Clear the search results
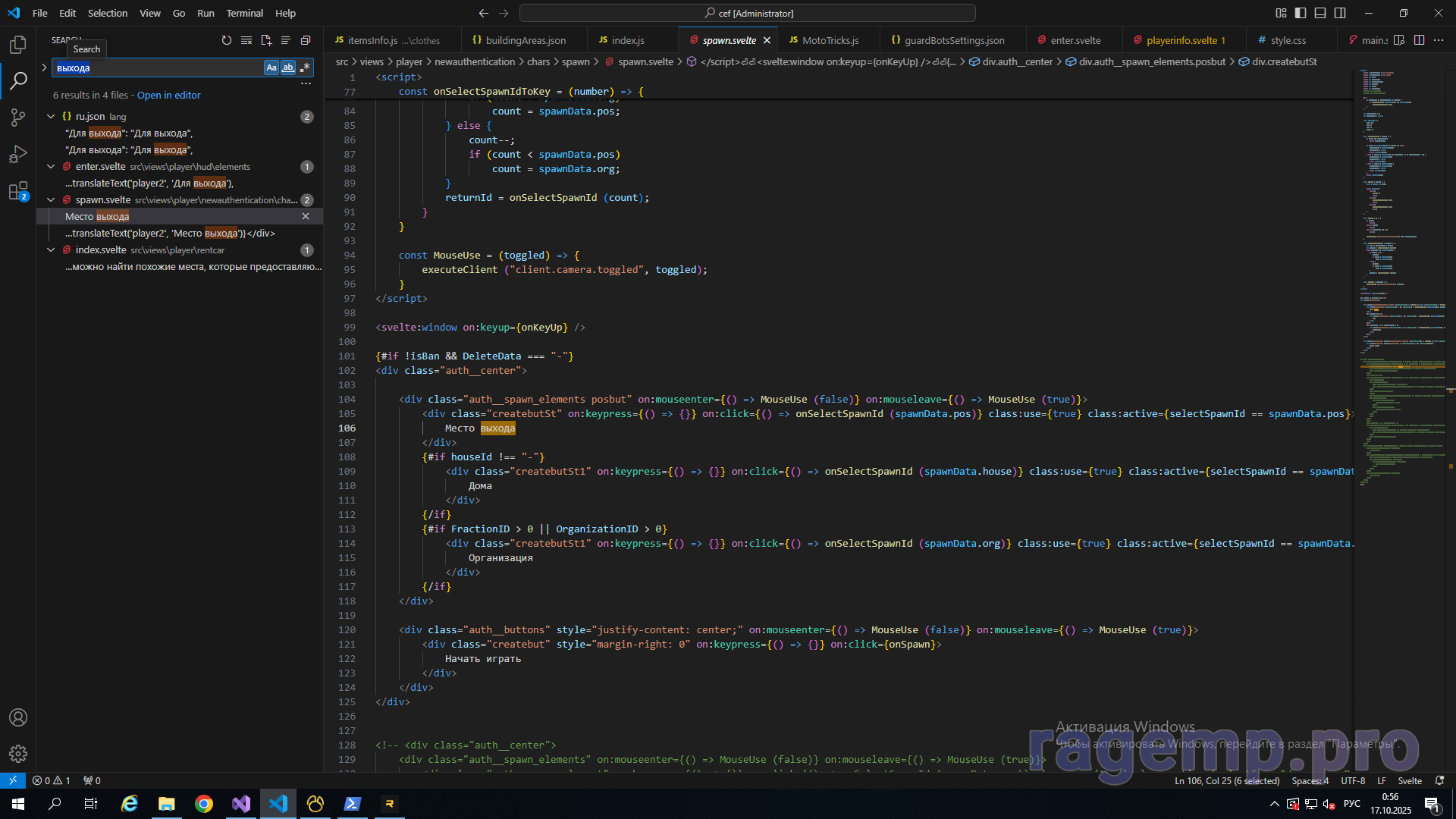 pos(246,40)
